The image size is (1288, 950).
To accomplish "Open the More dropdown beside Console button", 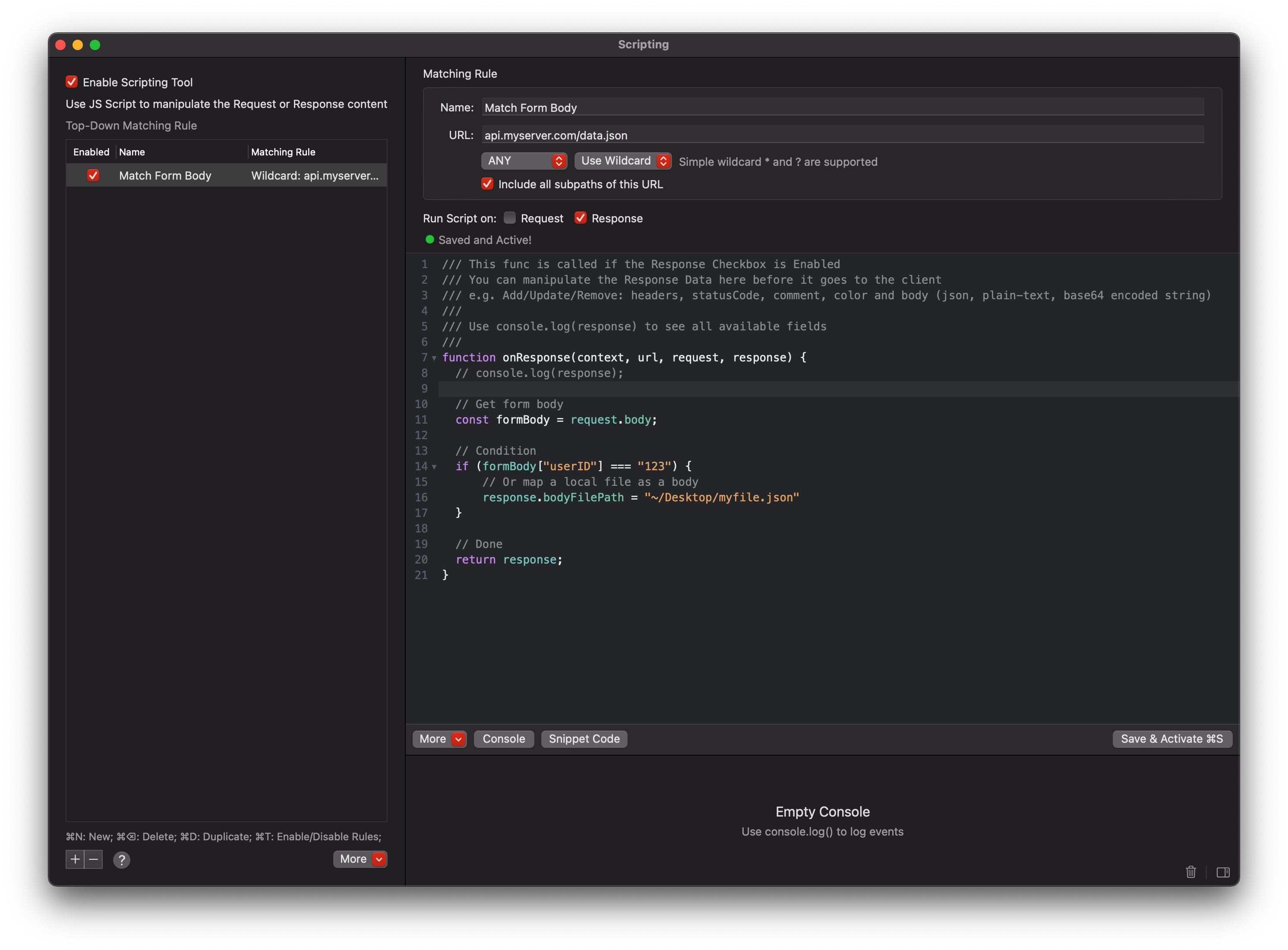I will coord(440,738).
